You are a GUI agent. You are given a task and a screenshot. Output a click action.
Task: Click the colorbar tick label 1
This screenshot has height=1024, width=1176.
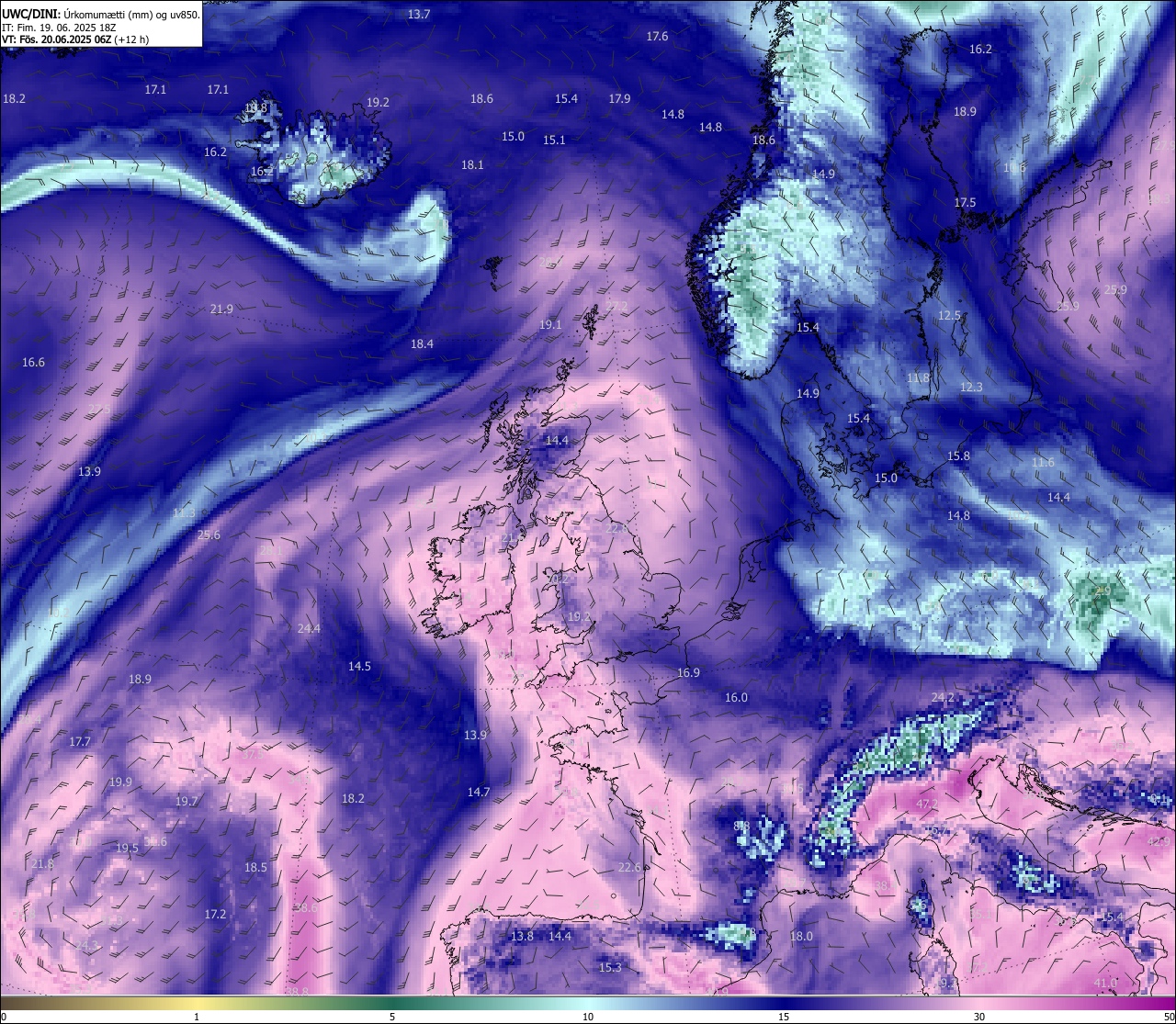click(x=198, y=1017)
